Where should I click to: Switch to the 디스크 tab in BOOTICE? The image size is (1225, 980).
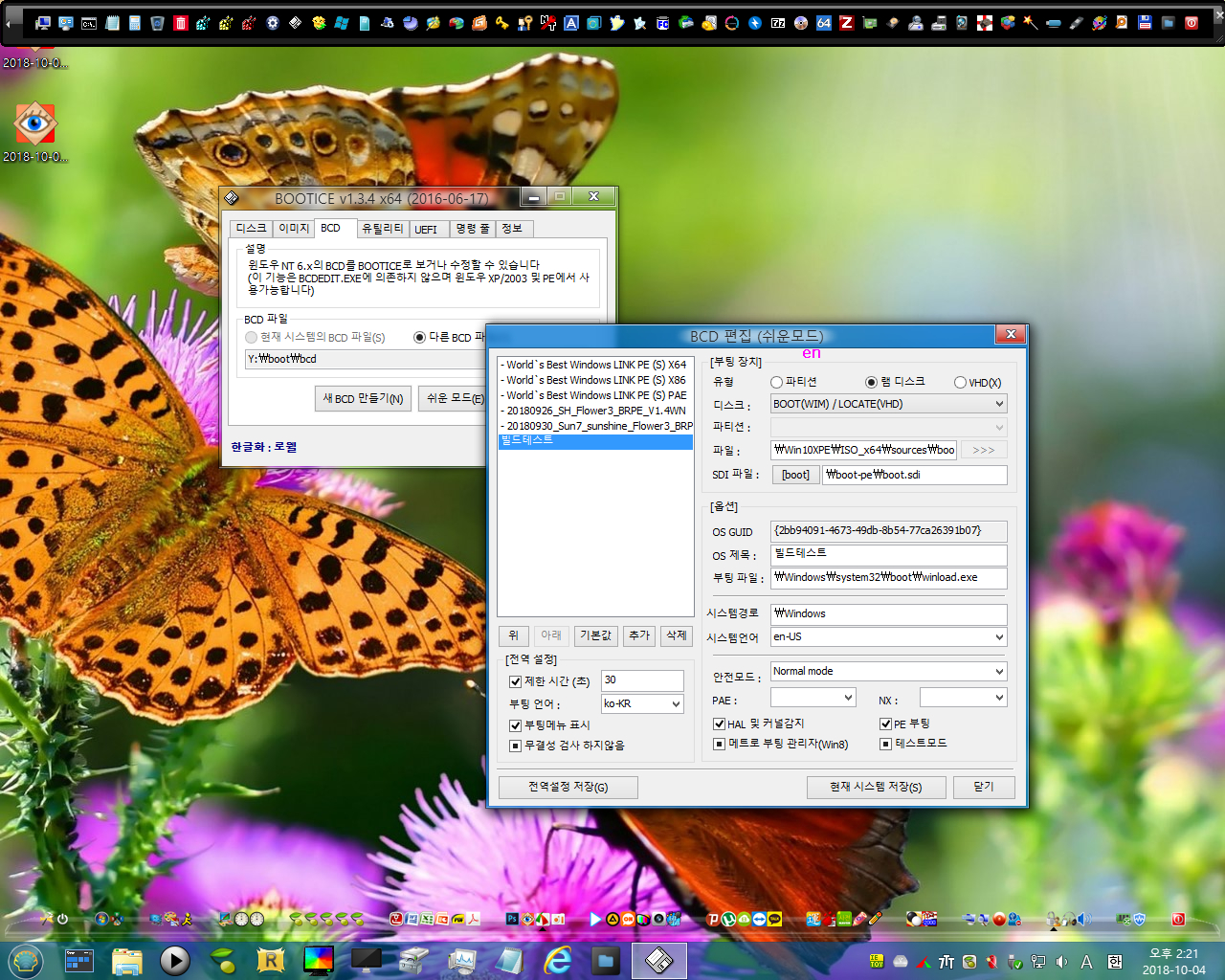251,228
